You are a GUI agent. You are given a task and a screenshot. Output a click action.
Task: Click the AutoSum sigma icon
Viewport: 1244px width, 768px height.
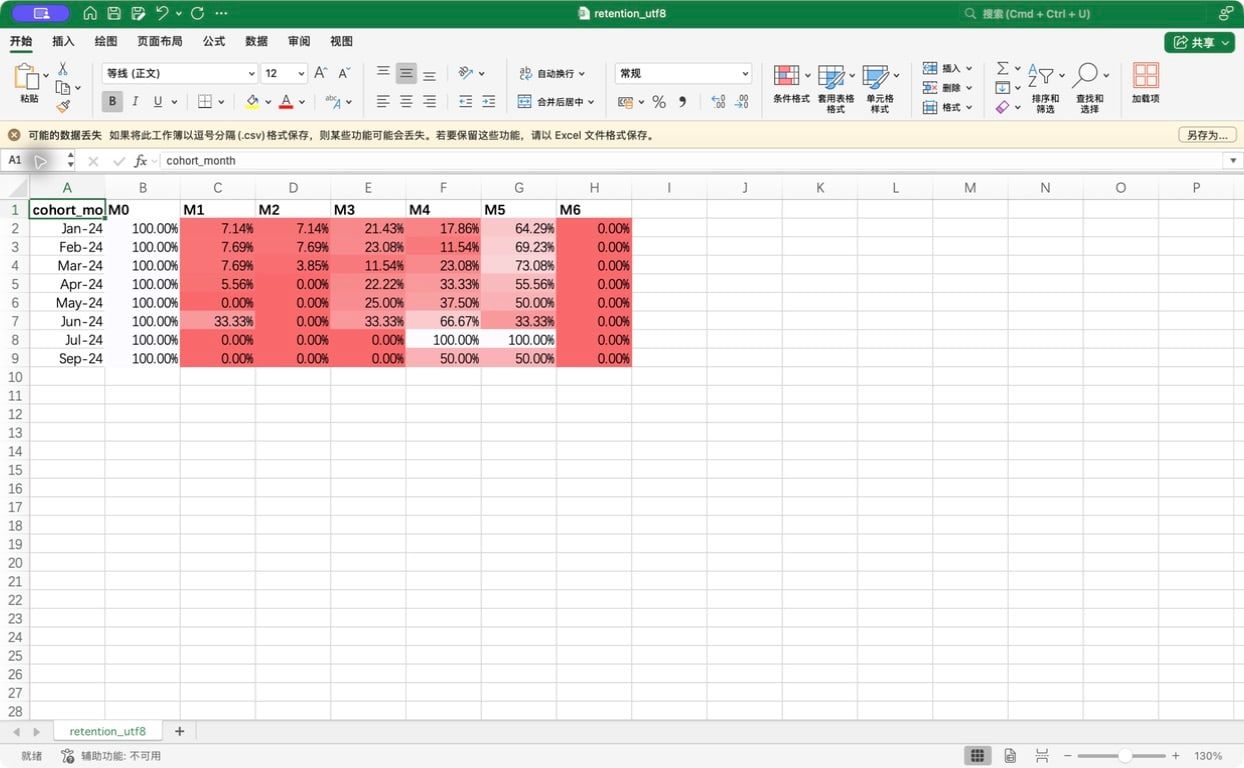pos(1002,68)
